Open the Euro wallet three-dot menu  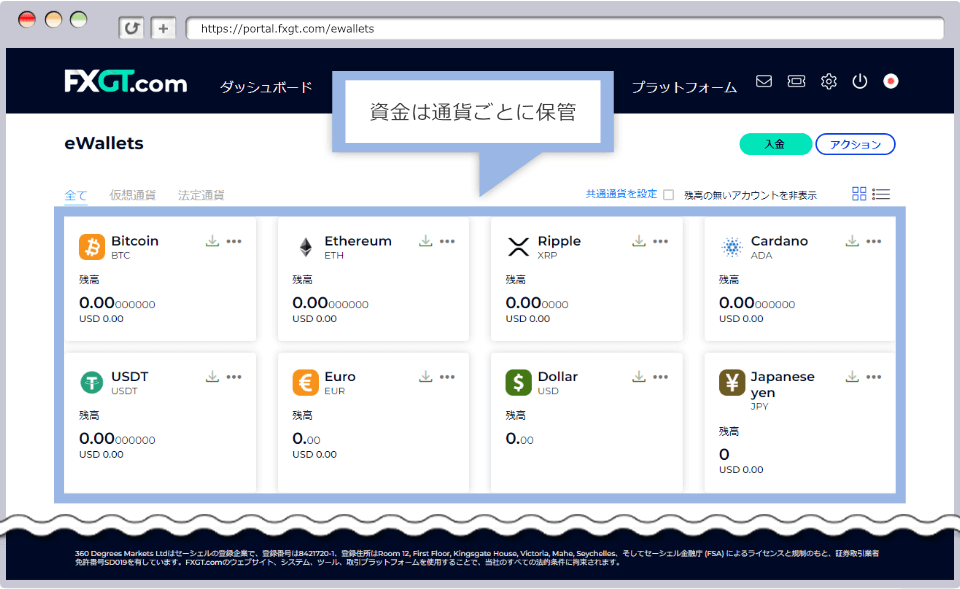448,377
